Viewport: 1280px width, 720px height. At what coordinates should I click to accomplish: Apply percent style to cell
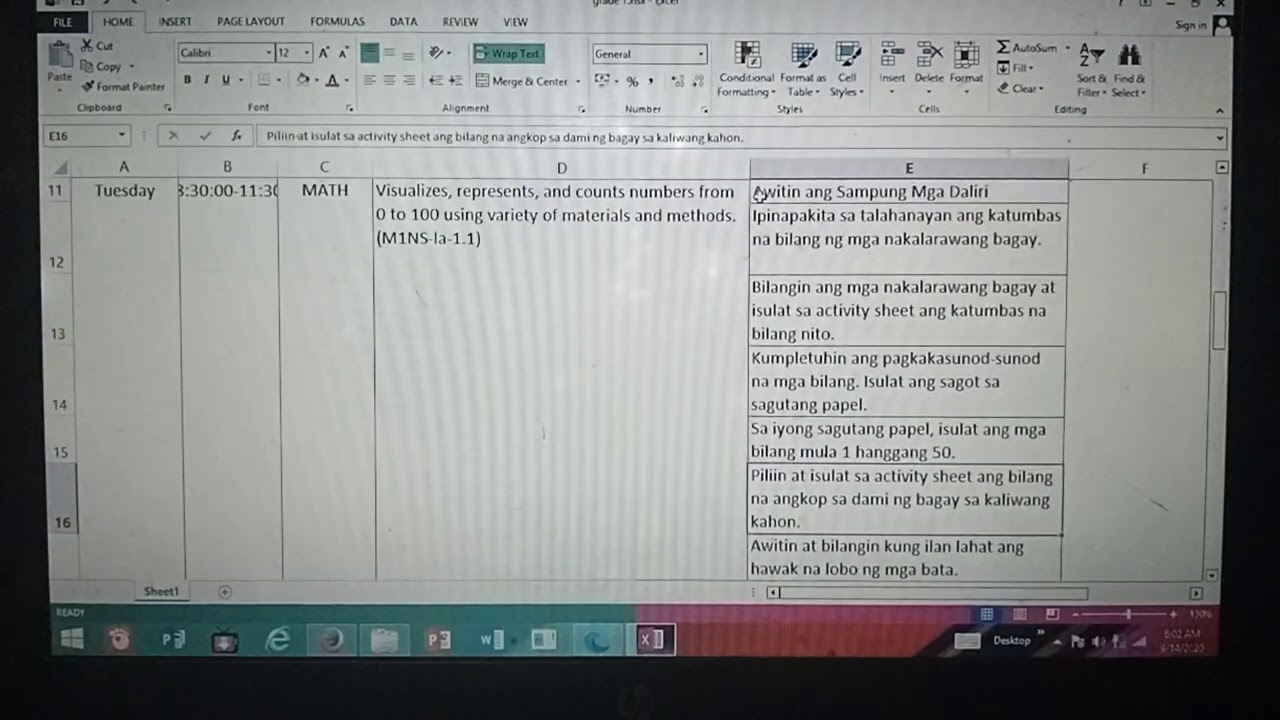pyautogui.click(x=632, y=82)
